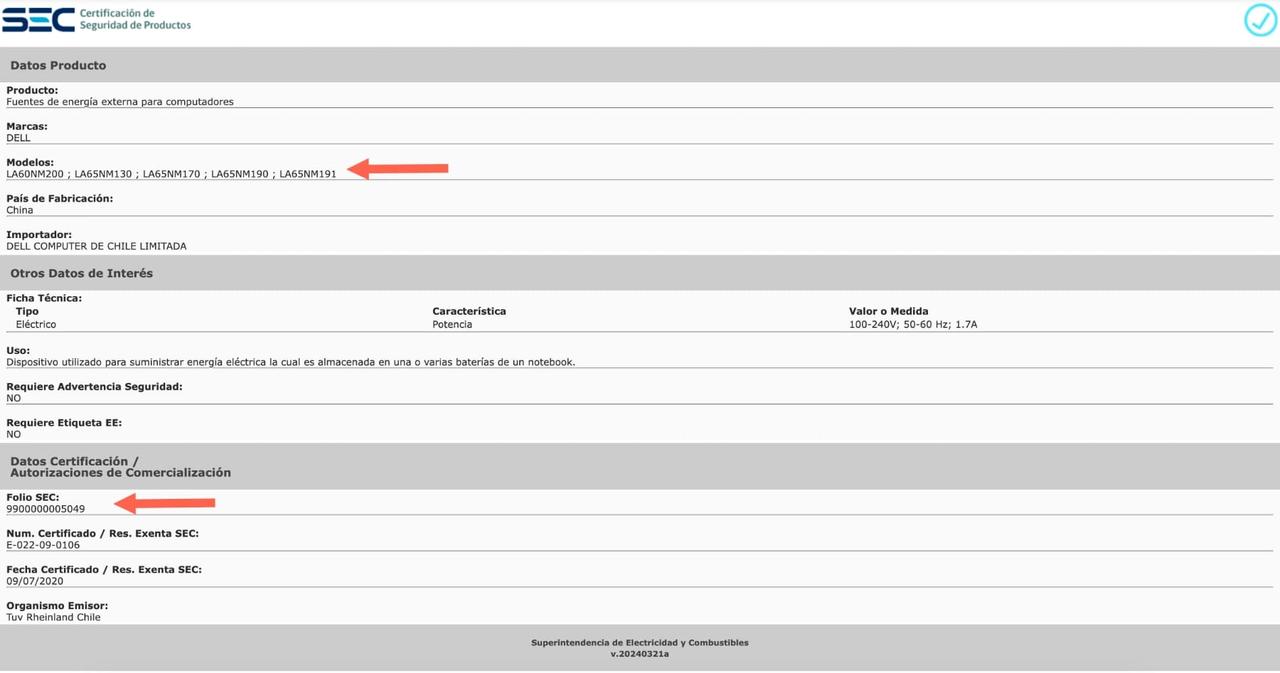The image size is (1280, 673).
Task: Click 'Certificación de Seguridad de Productos' header text
Action: (x=135, y=19)
